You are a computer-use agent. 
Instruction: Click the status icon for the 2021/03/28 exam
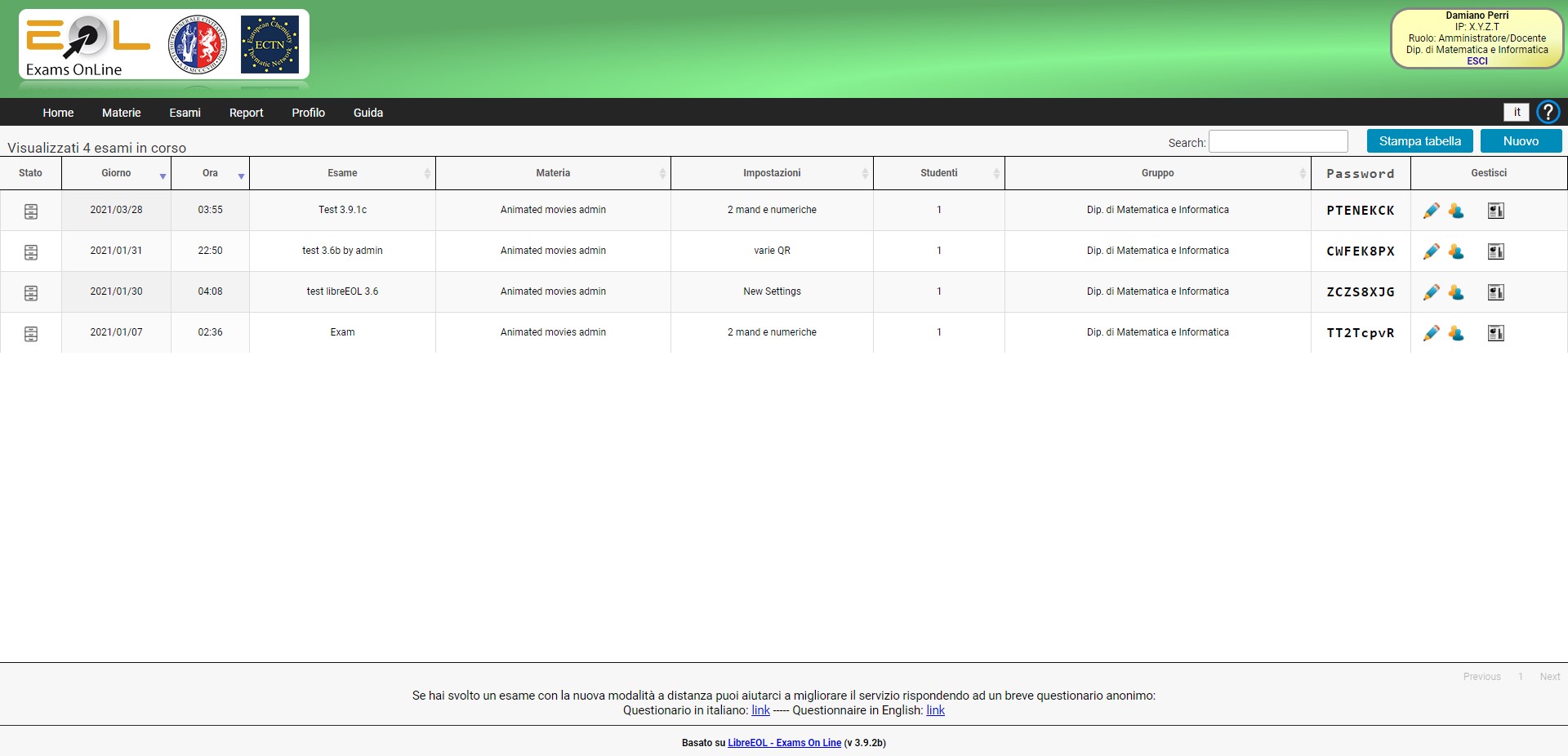(31, 211)
